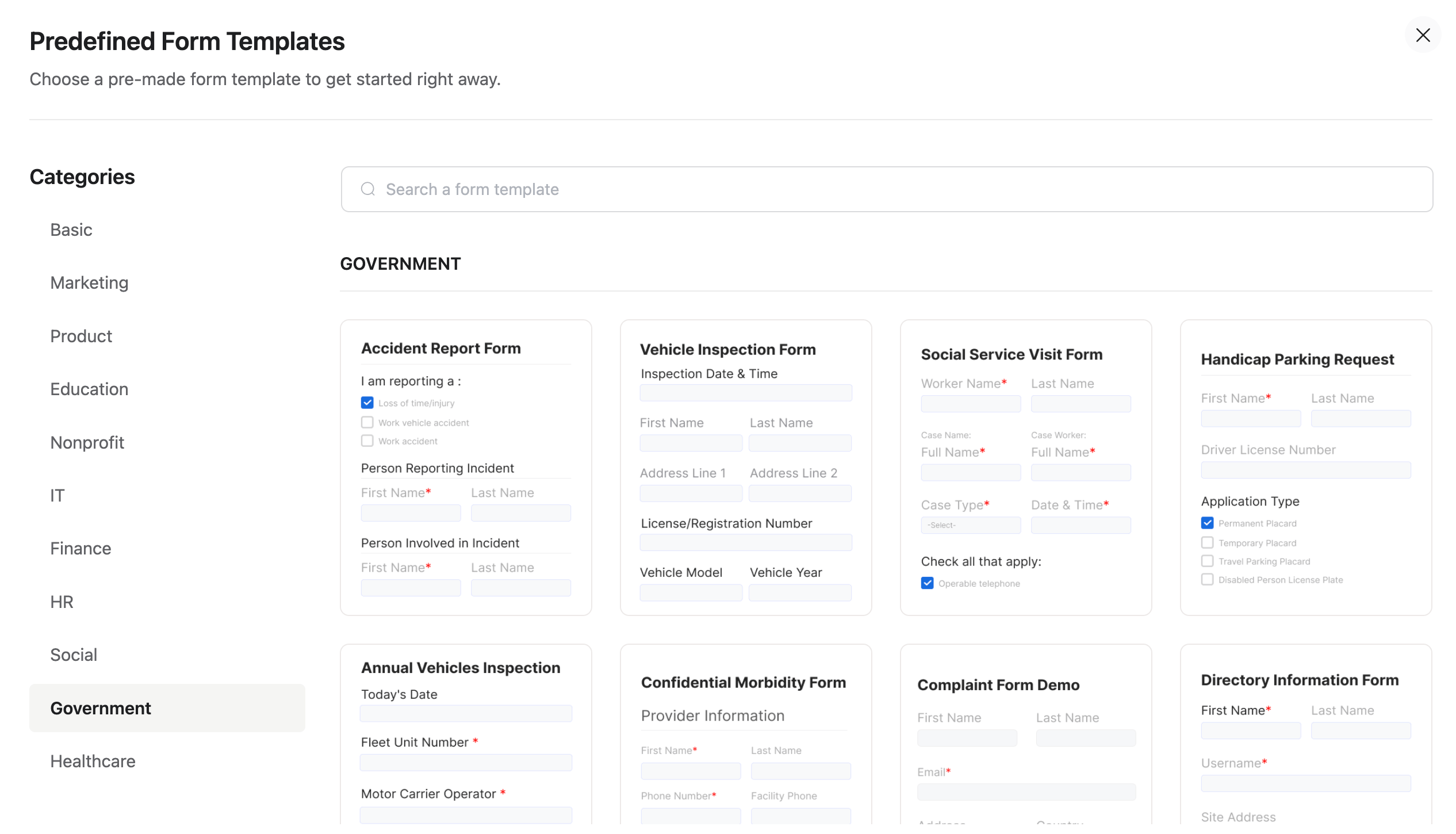Switch to the Healthcare category
Image resolution: width=1456 pixels, height=834 pixels.
(93, 761)
